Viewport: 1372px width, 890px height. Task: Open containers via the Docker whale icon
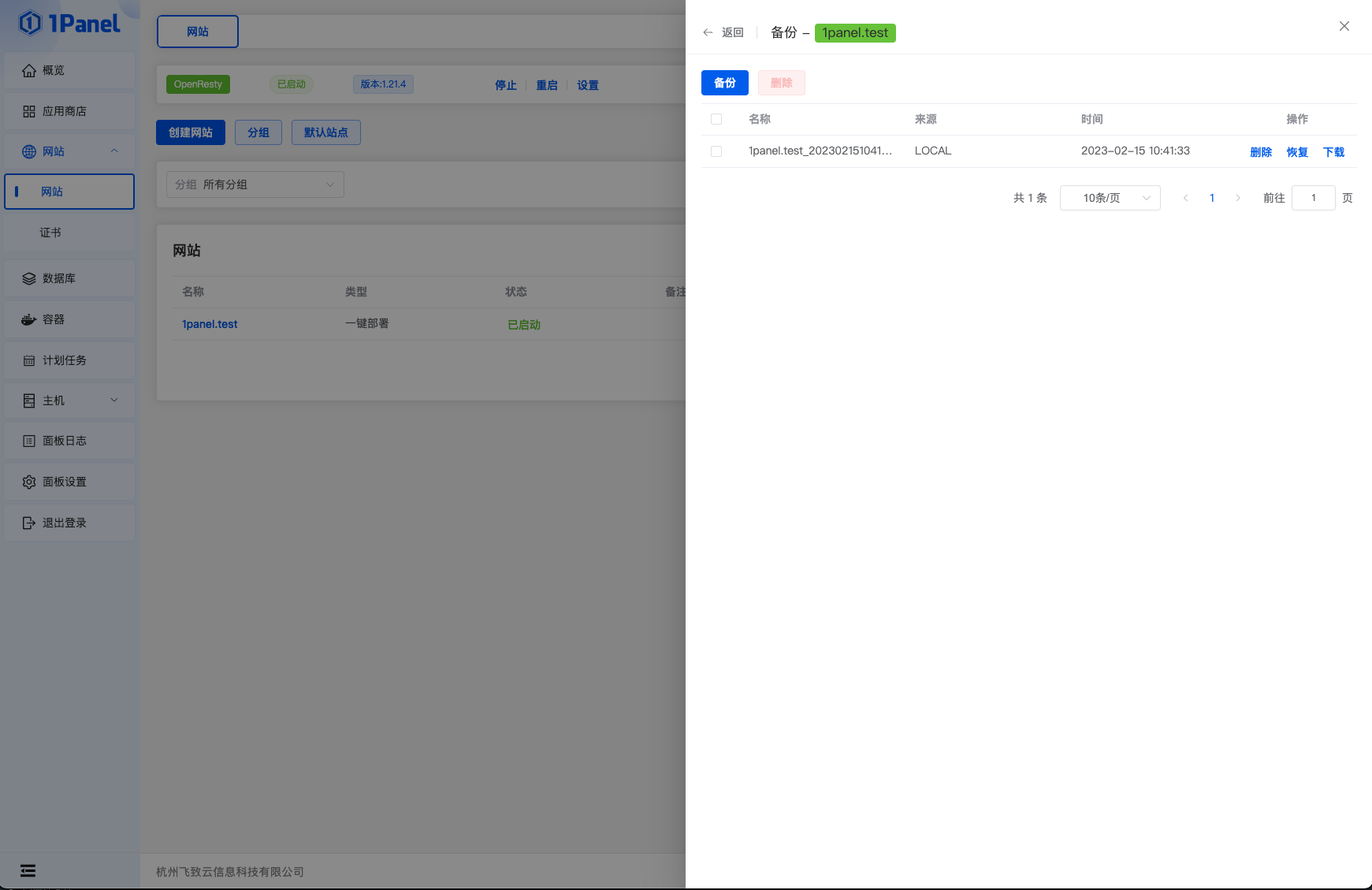[x=29, y=320]
